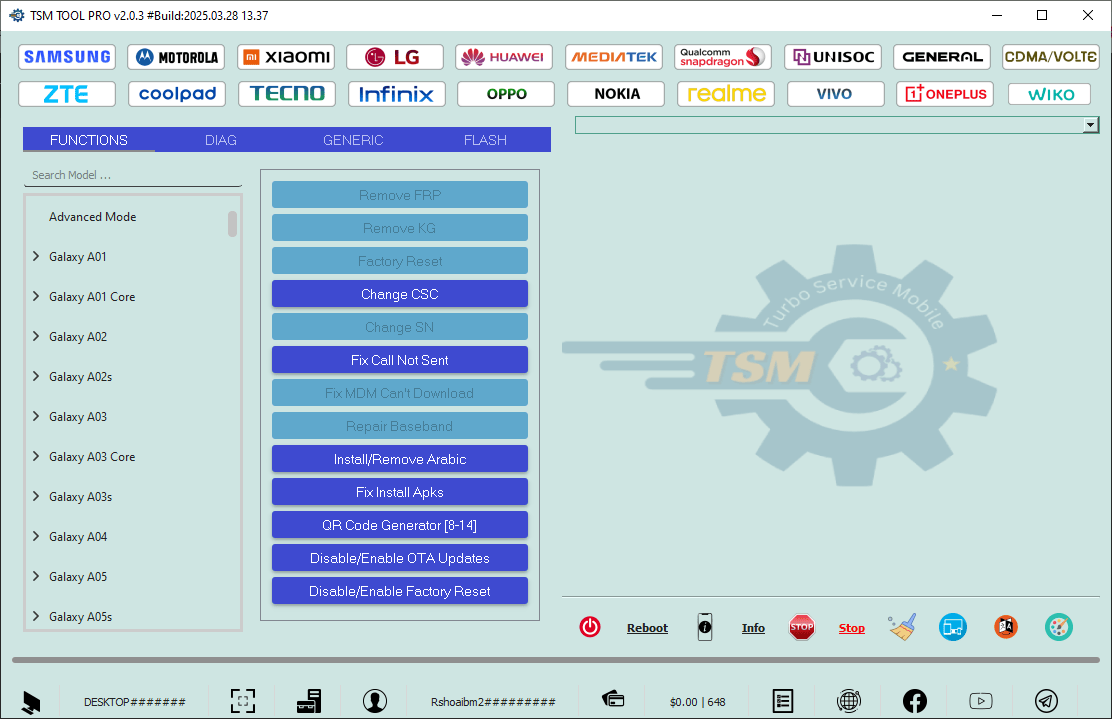Select the SAMSUNG brand button
1112x719 pixels.
[66, 56]
